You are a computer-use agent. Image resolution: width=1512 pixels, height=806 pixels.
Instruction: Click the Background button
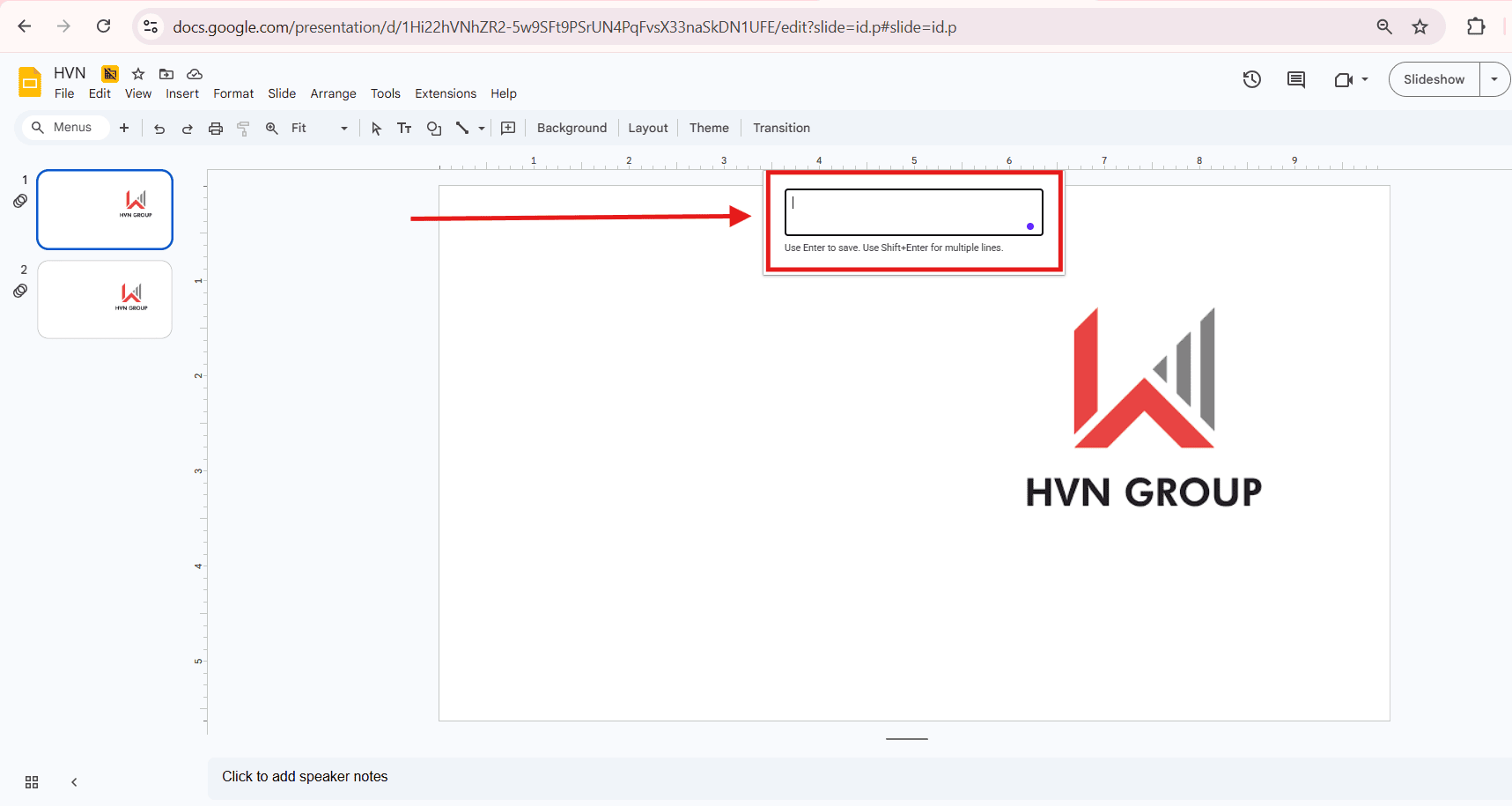[x=572, y=129]
